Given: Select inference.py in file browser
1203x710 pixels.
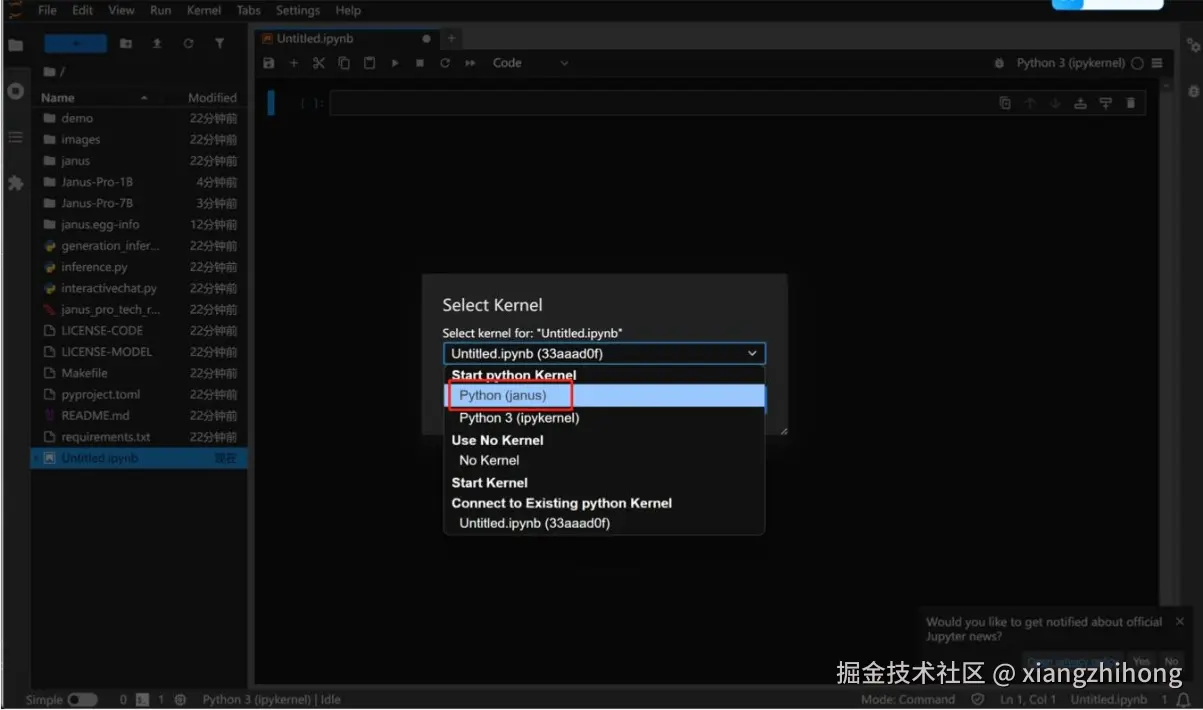Looking at the screenshot, I should [x=139, y=267].
